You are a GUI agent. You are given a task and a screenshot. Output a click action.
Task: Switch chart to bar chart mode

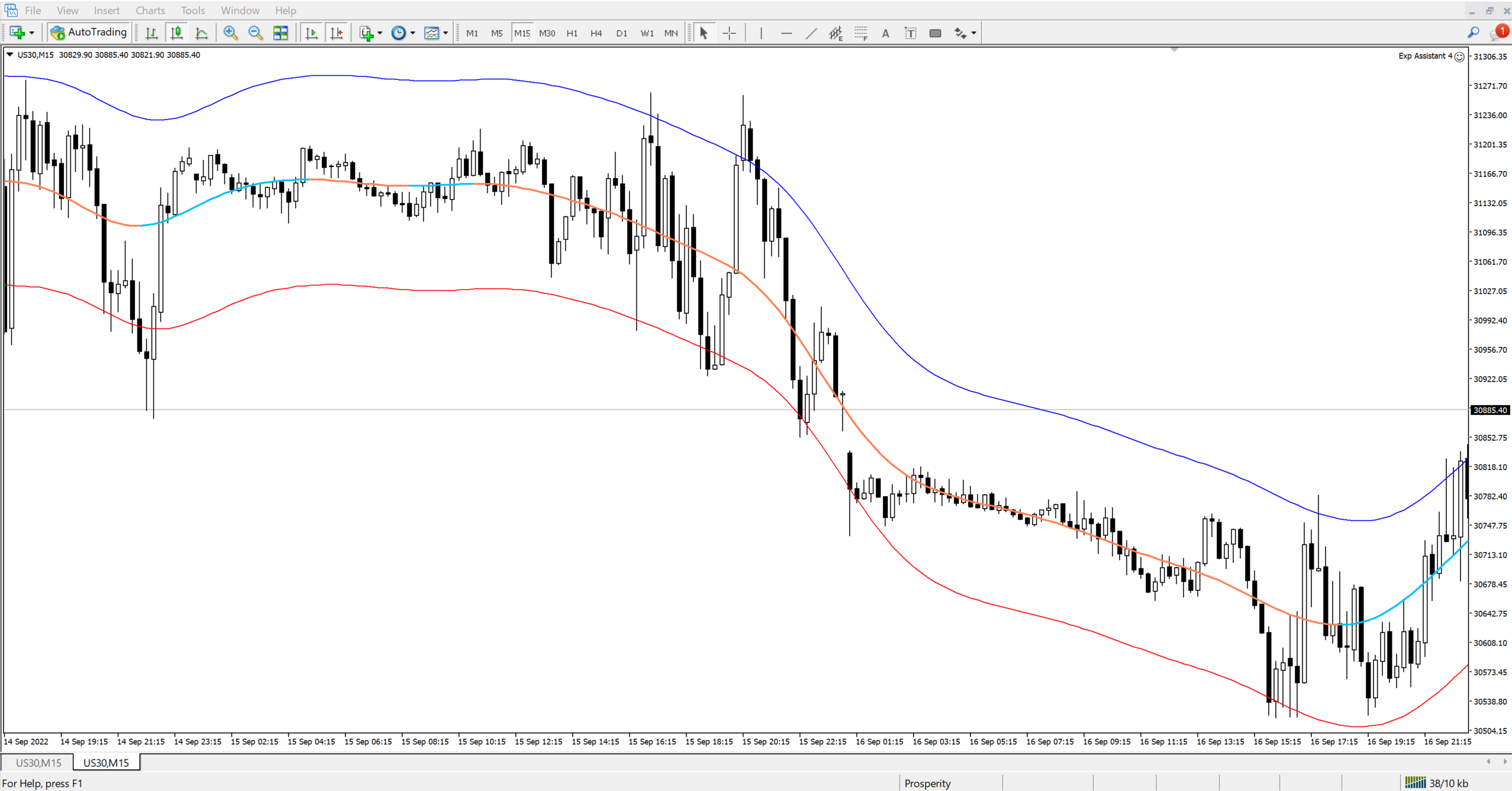[151, 33]
